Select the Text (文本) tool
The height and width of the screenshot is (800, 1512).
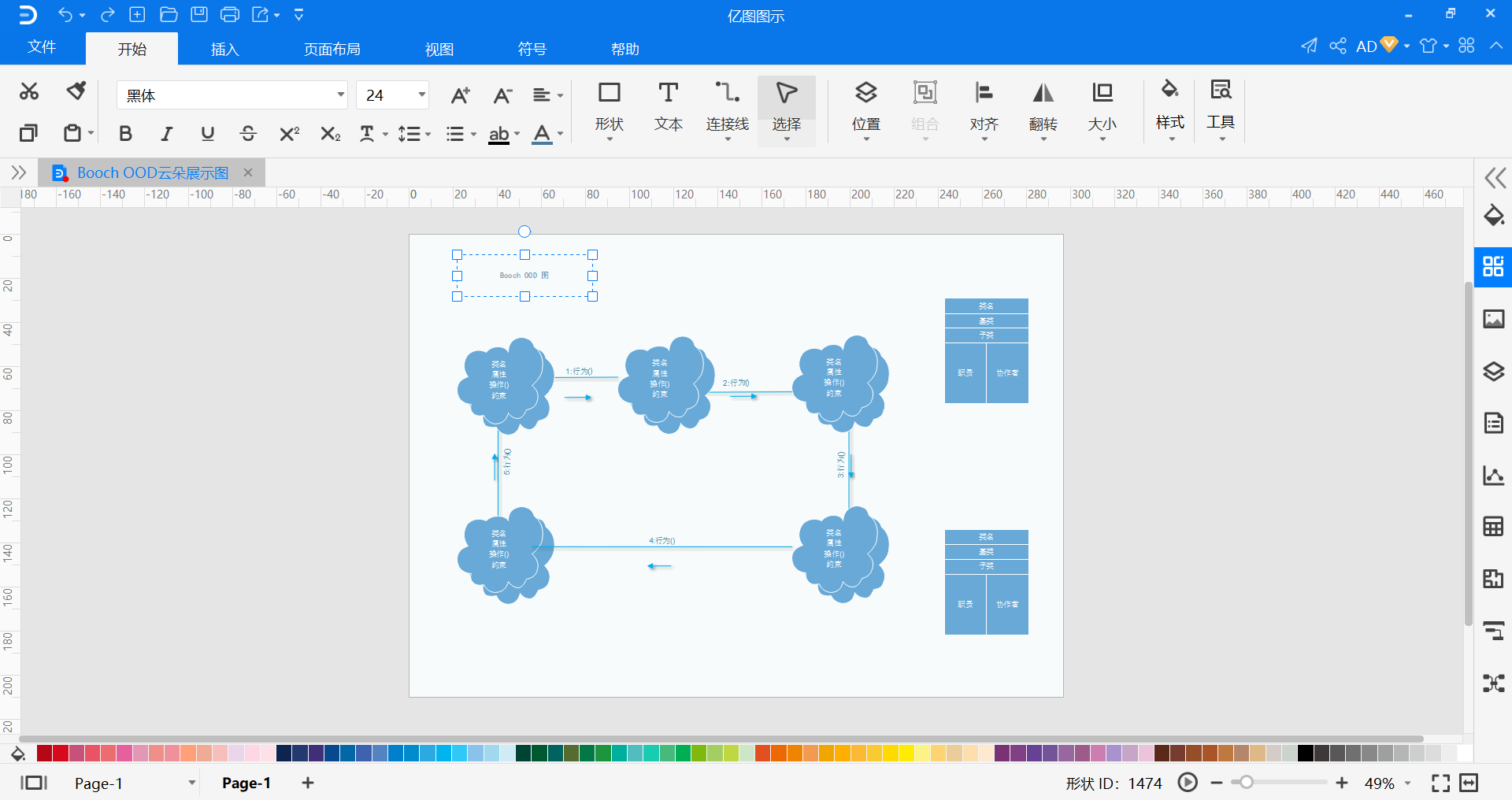point(669,109)
